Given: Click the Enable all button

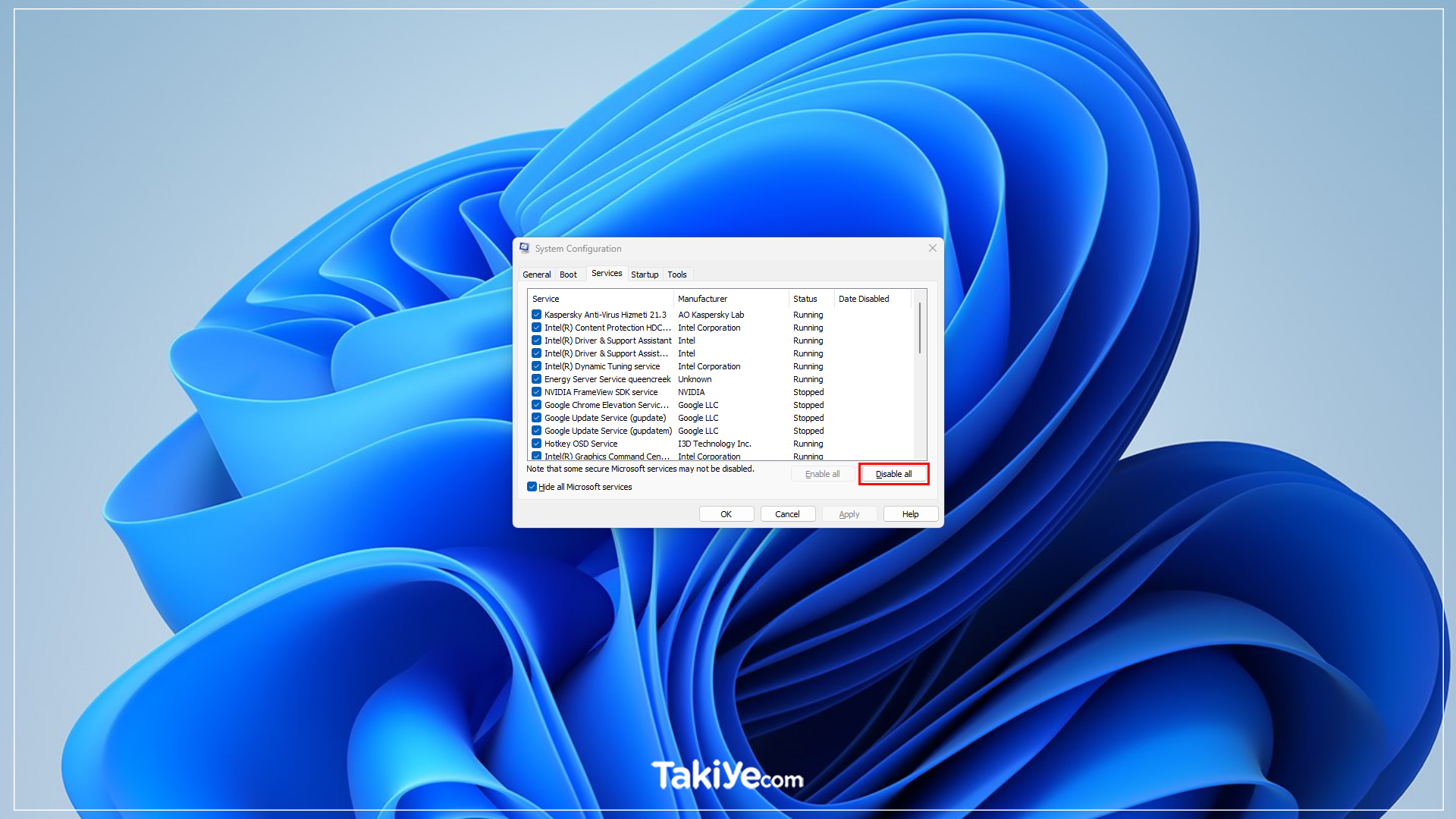Looking at the screenshot, I should click(x=822, y=474).
